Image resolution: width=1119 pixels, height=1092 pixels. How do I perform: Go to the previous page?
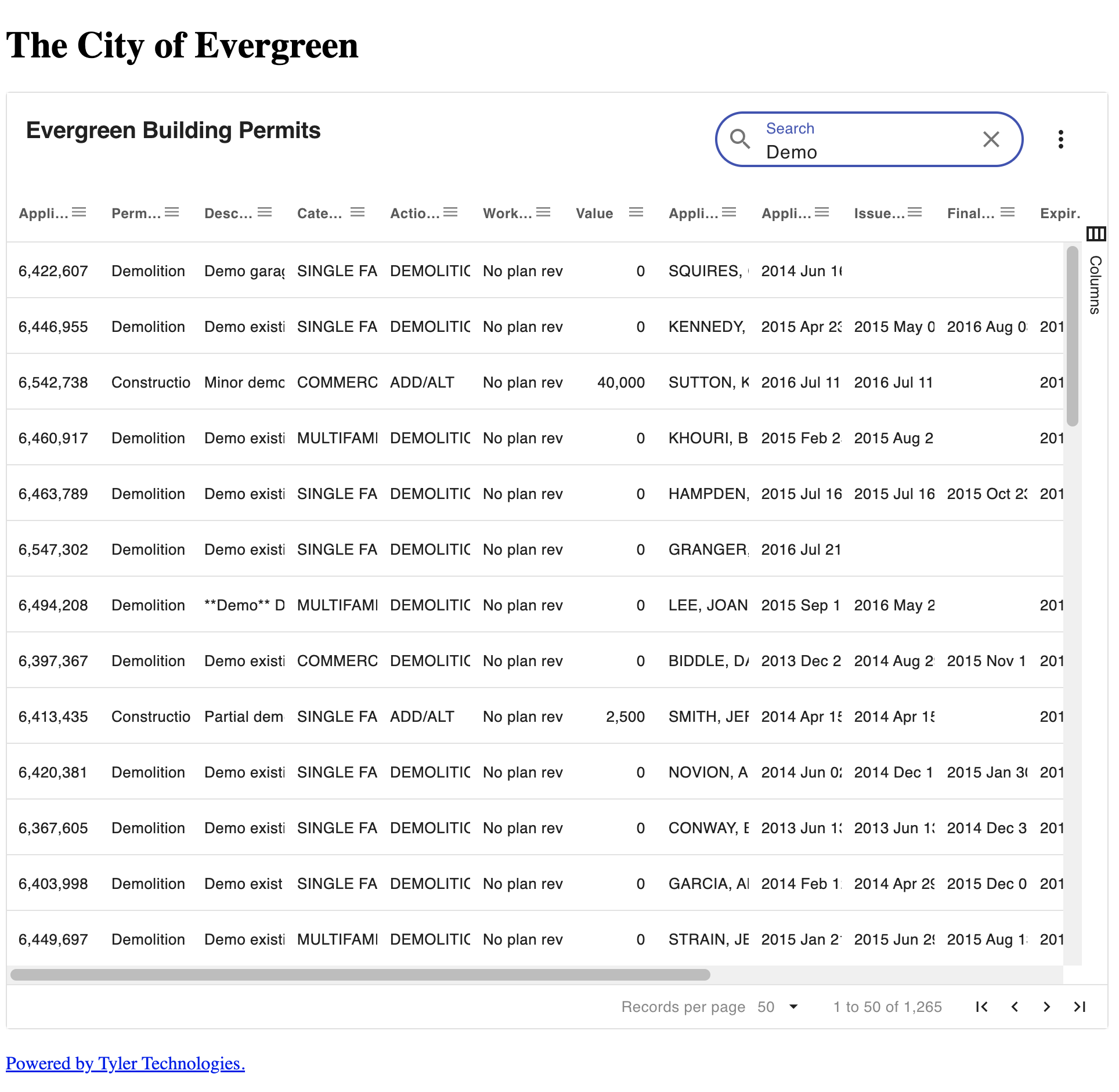click(x=1015, y=1007)
